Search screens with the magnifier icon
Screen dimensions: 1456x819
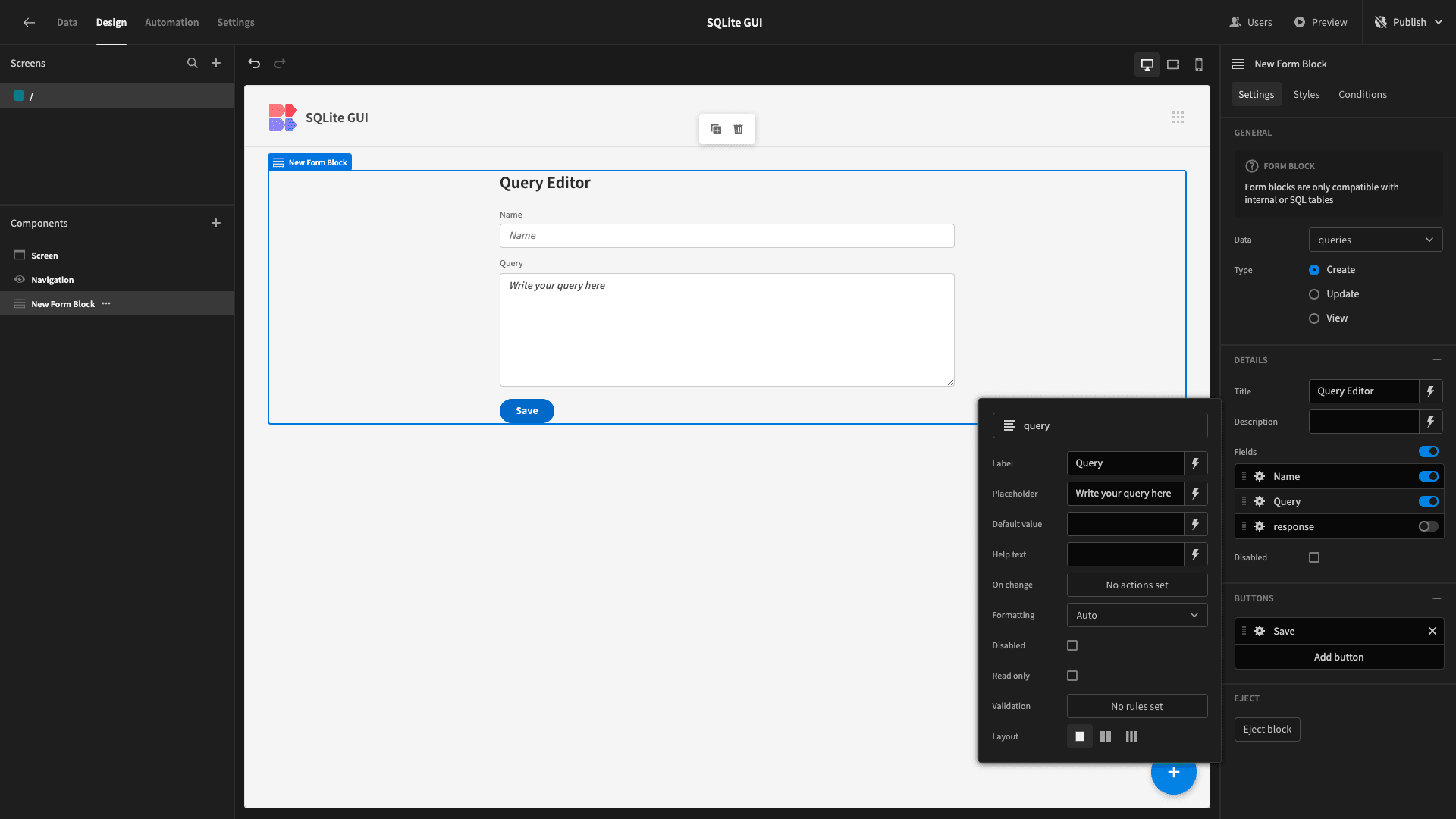[x=193, y=63]
